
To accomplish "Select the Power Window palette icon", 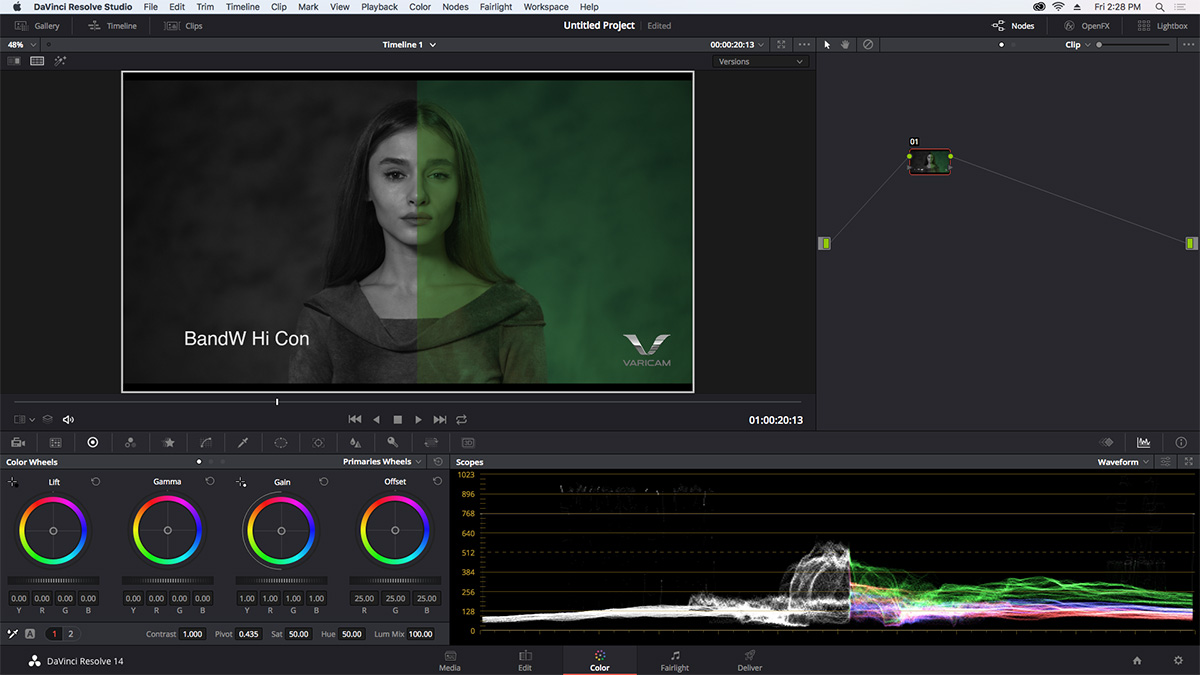I will point(280,442).
